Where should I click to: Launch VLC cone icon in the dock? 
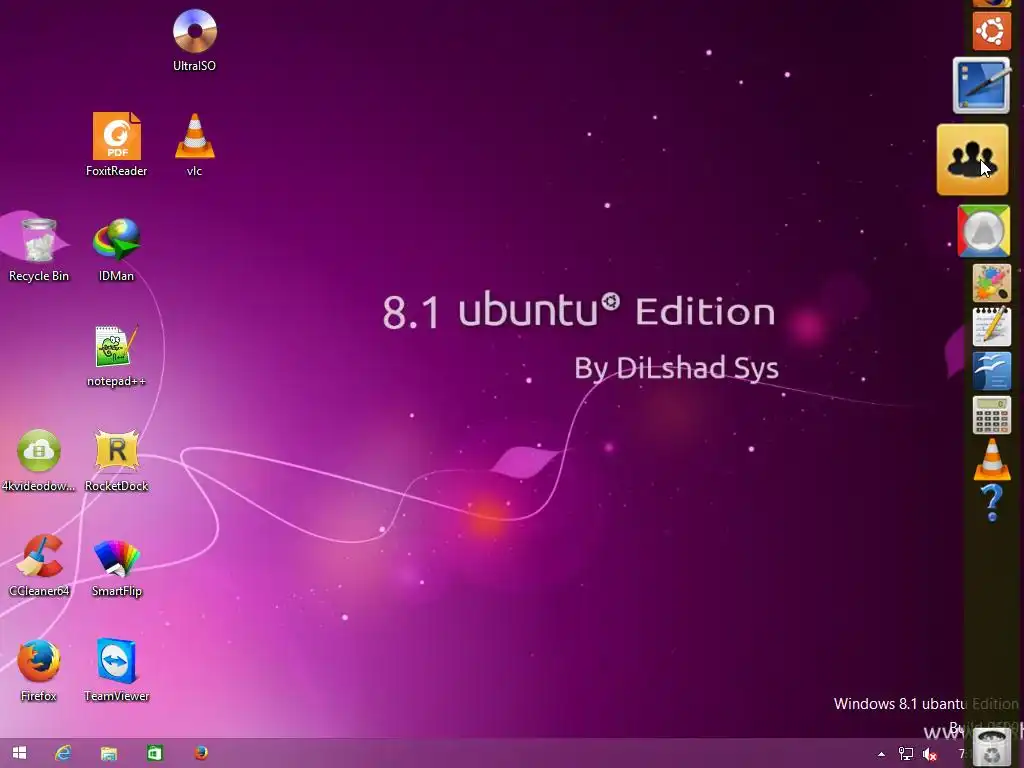992,460
